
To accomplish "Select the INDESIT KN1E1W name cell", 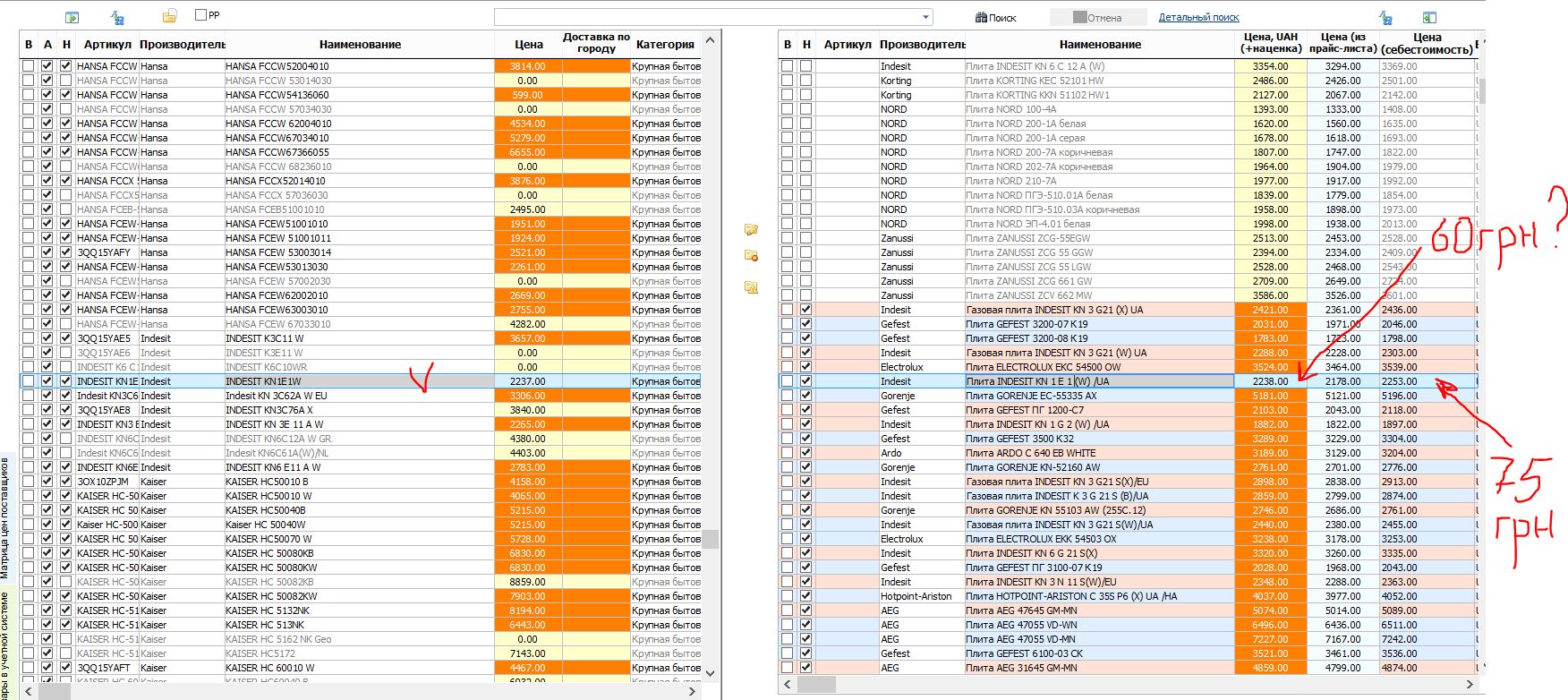I will (359, 381).
